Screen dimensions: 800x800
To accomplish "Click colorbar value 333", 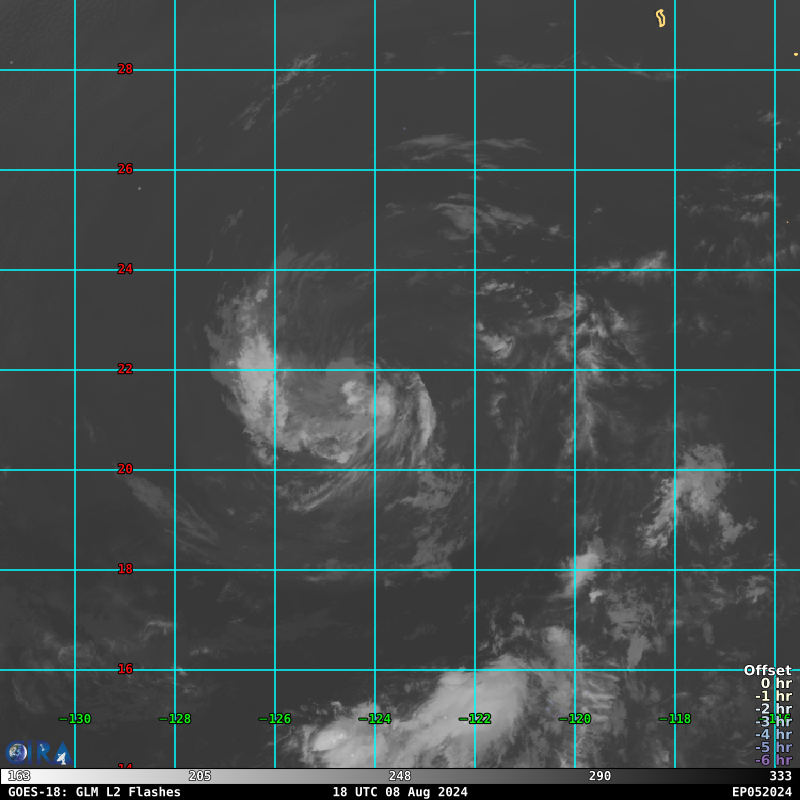I will (x=781, y=776).
